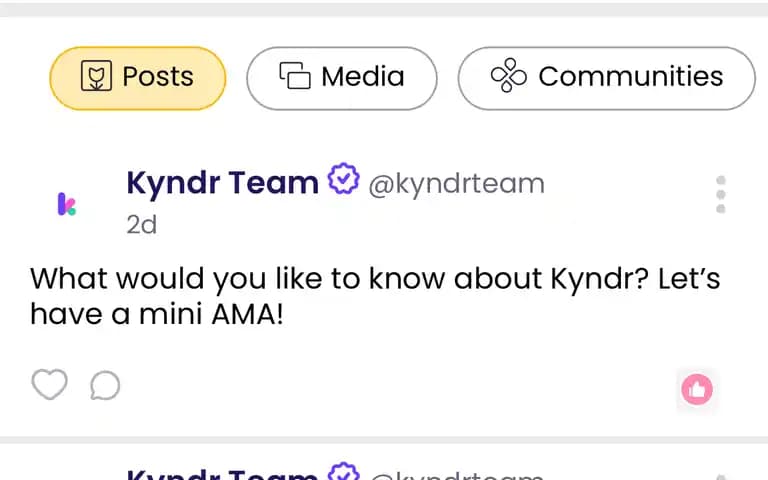Select the Posts tab

coord(138,78)
